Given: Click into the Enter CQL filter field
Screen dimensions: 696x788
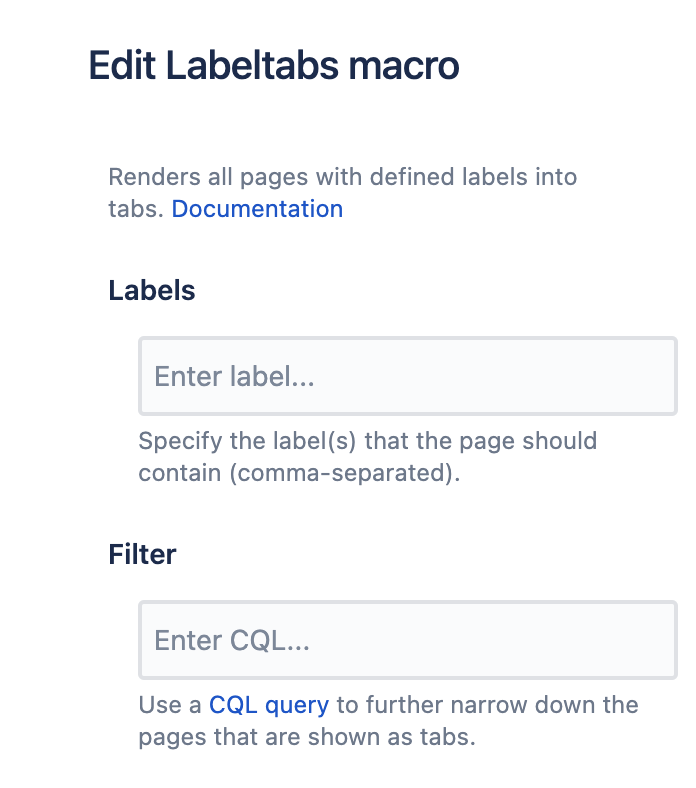Looking at the screenshot, I should point(407,640).
